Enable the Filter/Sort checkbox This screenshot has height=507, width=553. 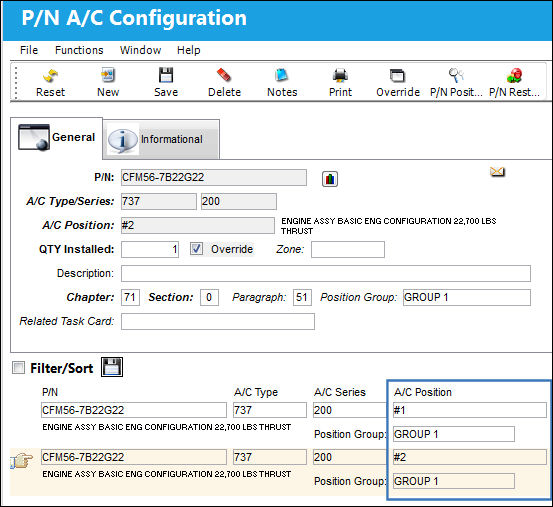click(18, 368)
